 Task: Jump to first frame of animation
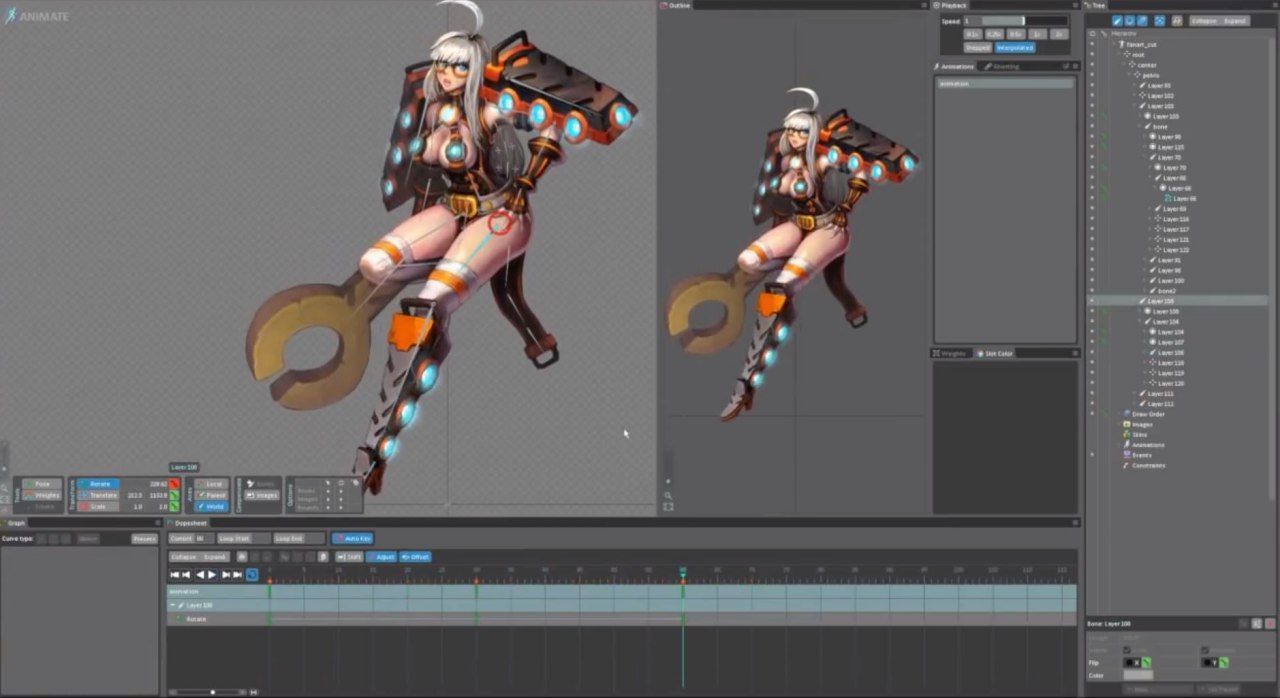pos(175,575)
